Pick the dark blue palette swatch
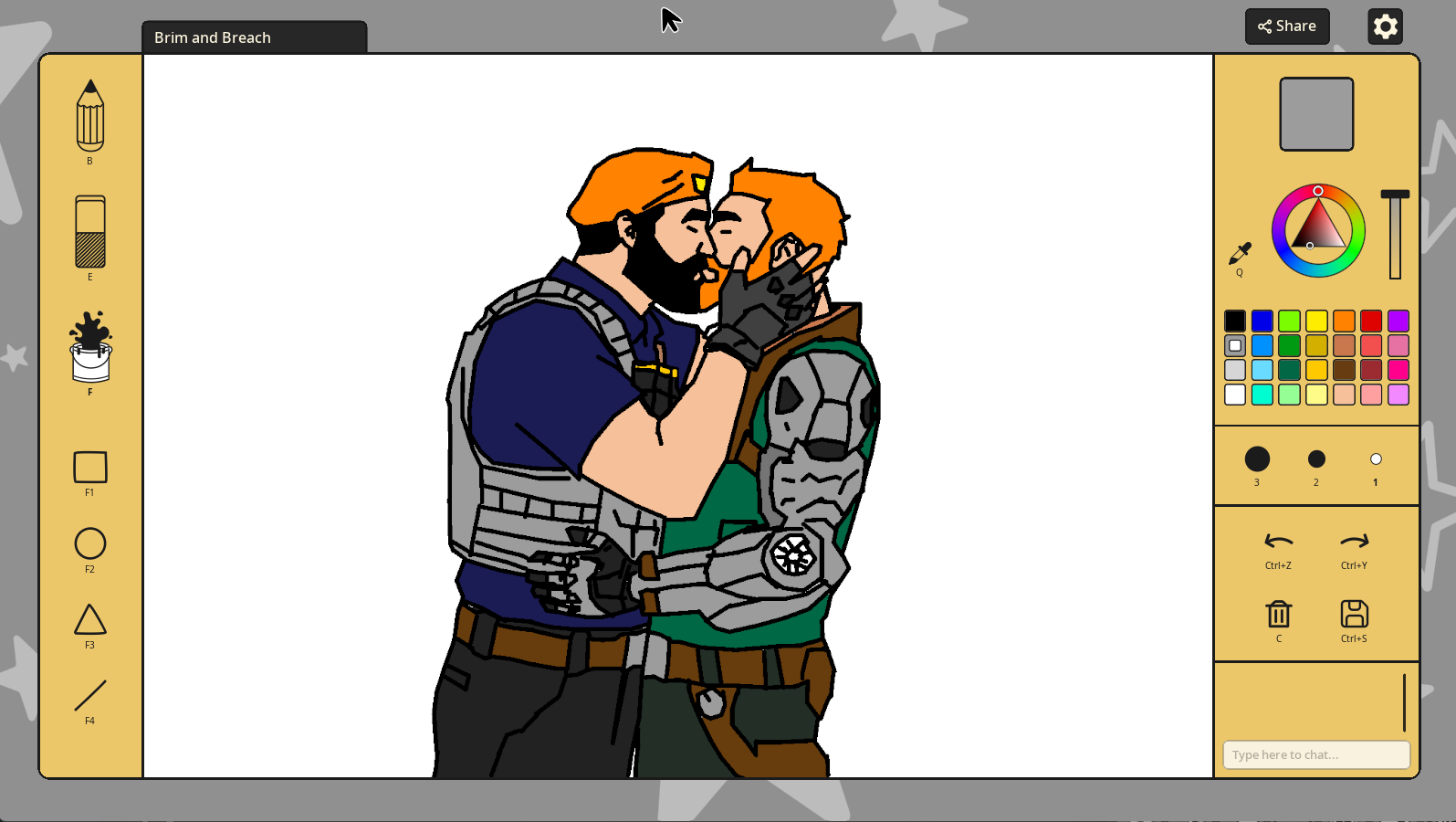 [1262, 321]
